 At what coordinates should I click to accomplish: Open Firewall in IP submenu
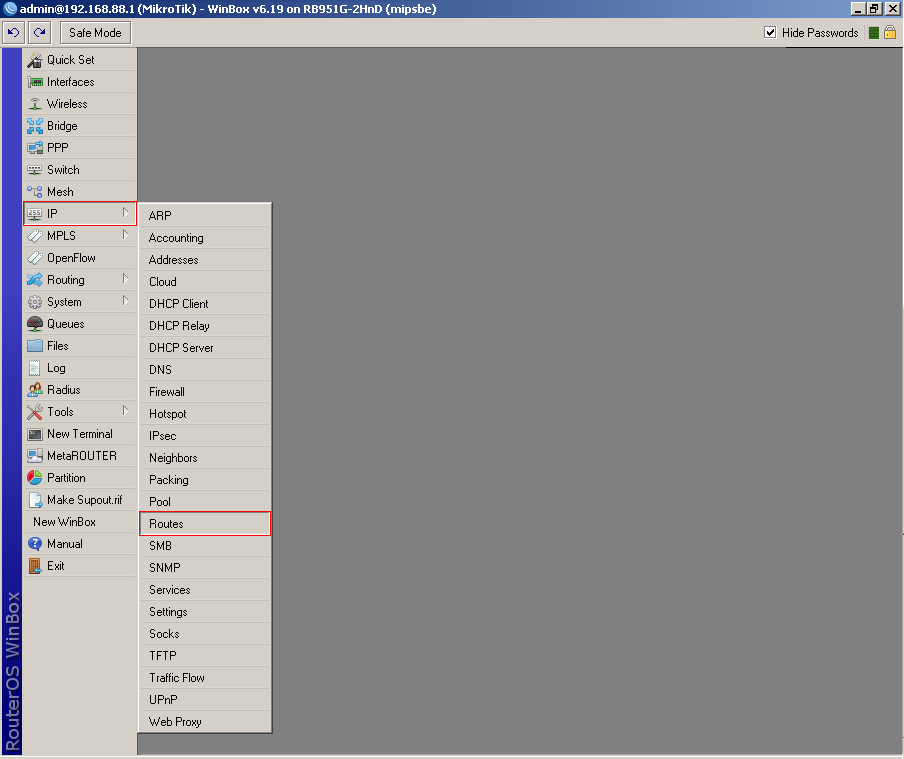click(205, 392)
